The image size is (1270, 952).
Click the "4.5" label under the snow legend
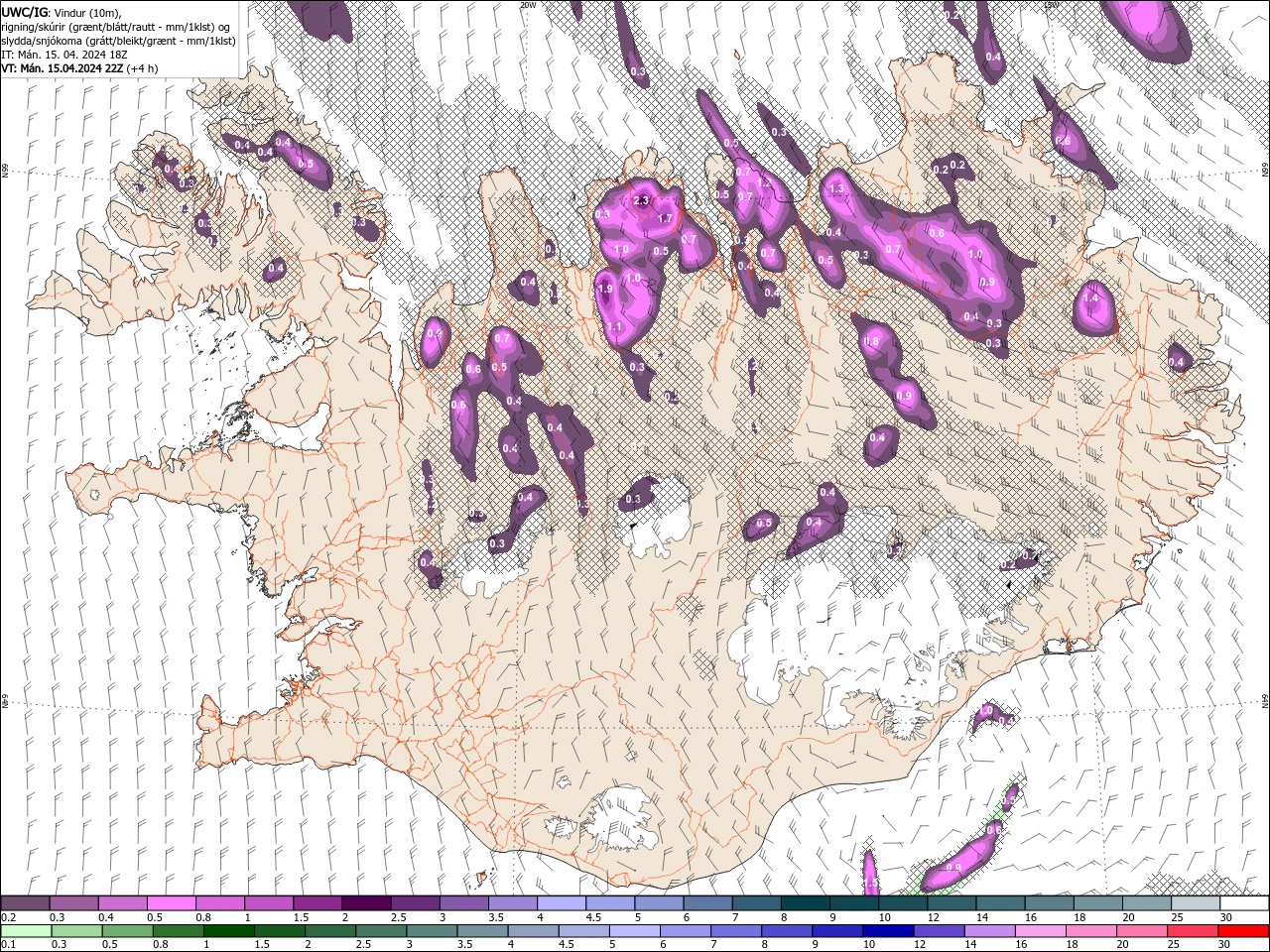(594, 917)
